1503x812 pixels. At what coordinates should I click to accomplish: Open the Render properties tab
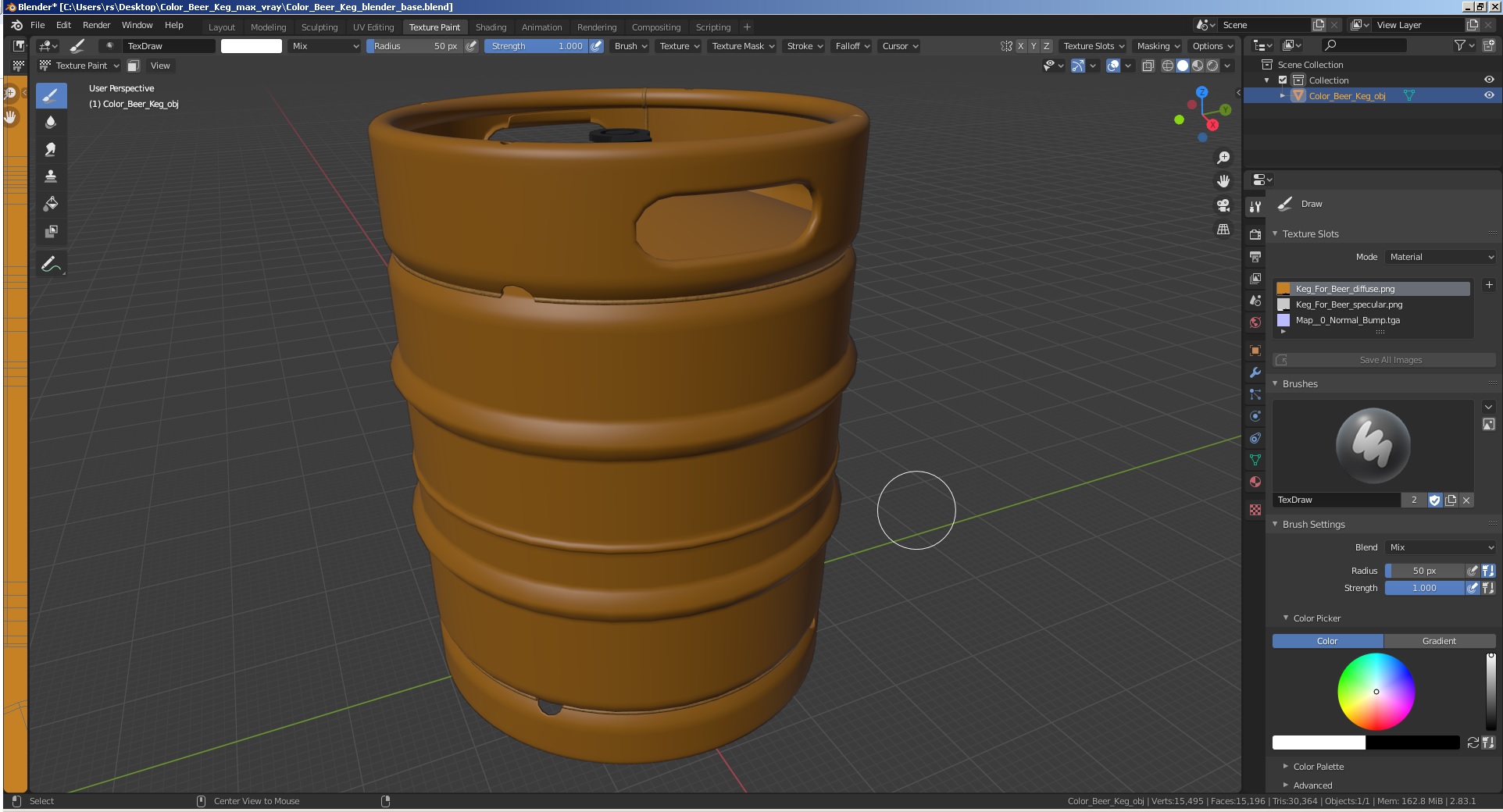coord(1255,234)
